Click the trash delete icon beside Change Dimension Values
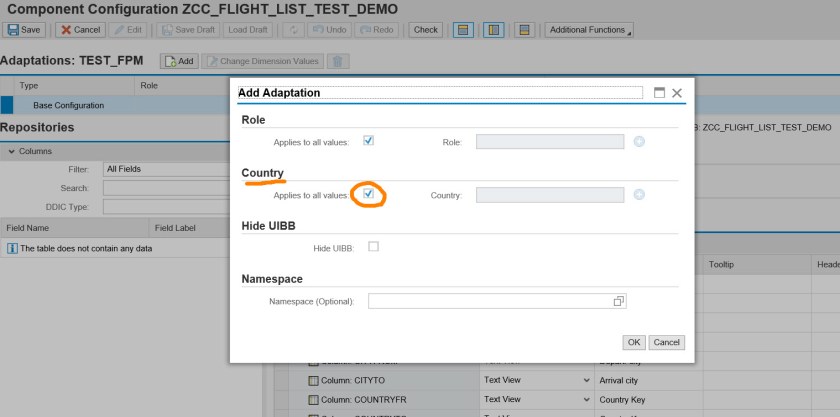 click(x=338, y=61)
